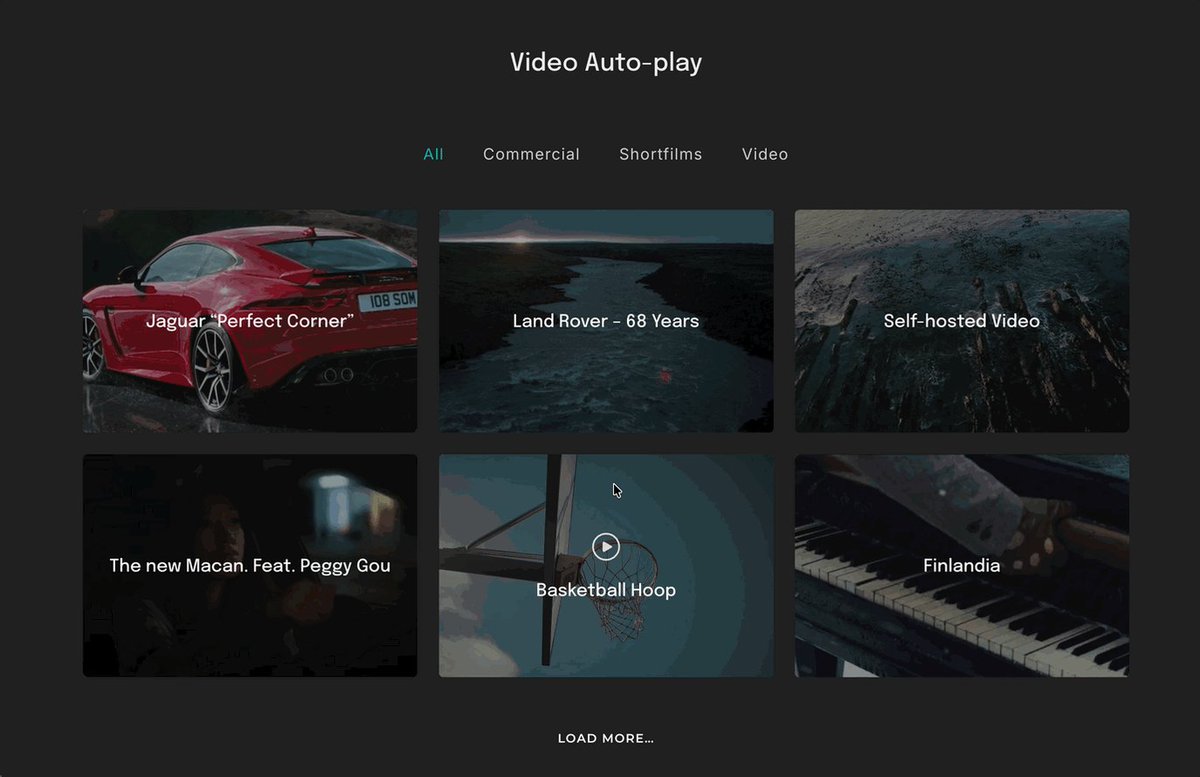Open the Peggy Gou Macan thumbnail

[250, 566]
